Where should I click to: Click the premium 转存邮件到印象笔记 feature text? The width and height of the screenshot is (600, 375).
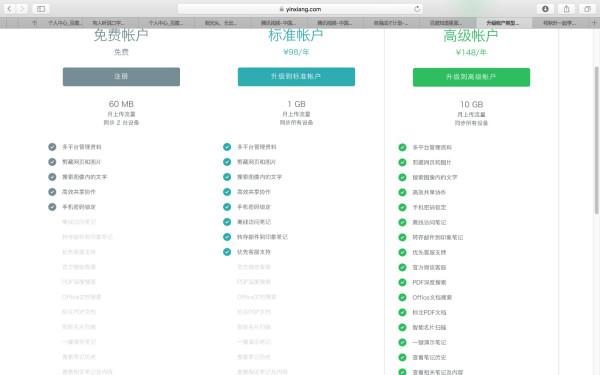(437, 237)
